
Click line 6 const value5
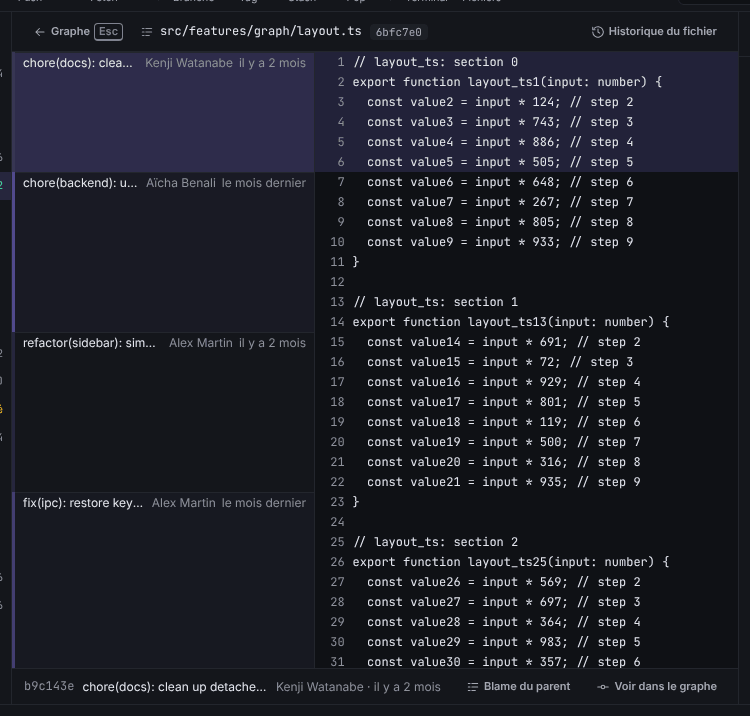[500, 162]
